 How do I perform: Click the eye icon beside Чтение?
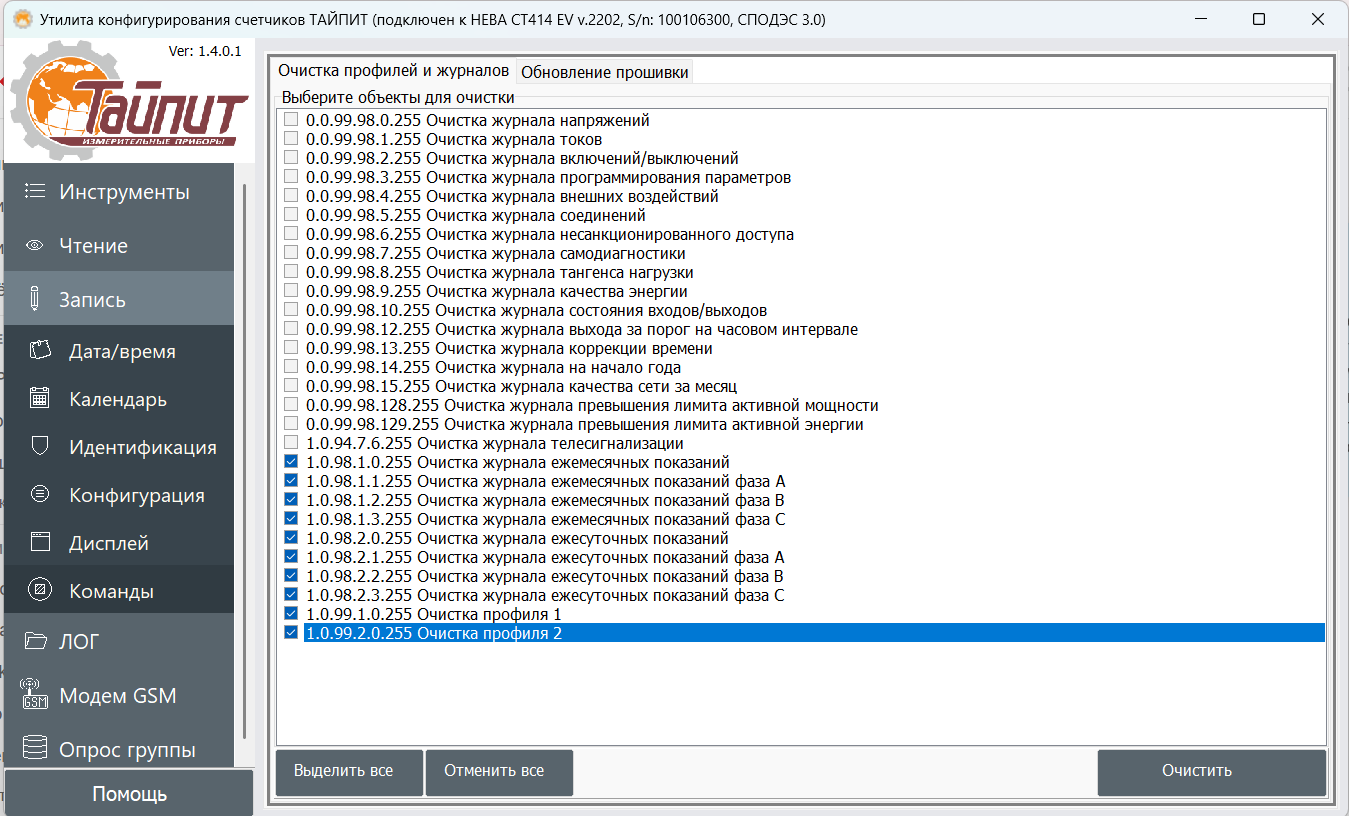pos(35,246)
